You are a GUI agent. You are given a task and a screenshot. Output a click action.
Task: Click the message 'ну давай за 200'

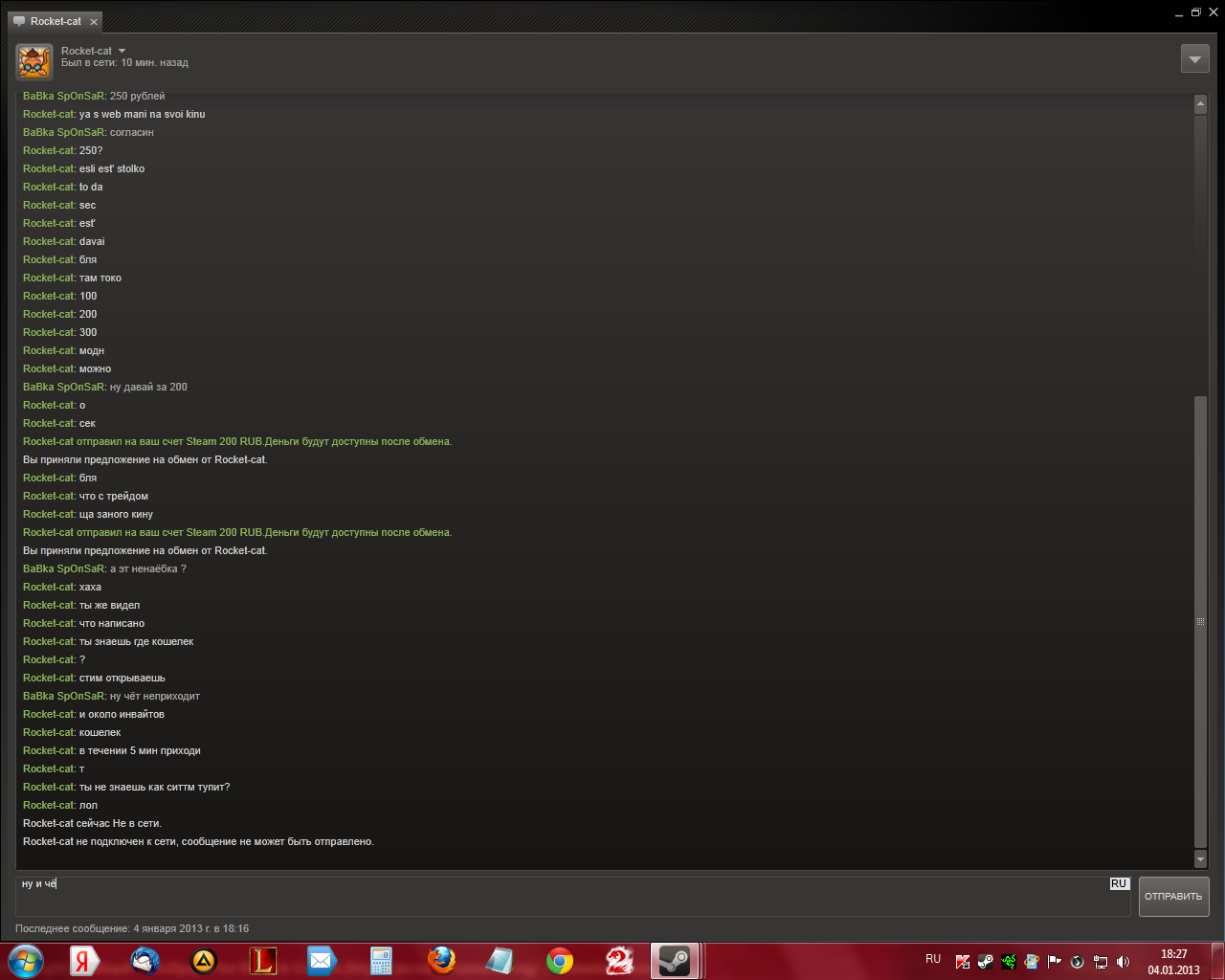[x=148, y=387]
